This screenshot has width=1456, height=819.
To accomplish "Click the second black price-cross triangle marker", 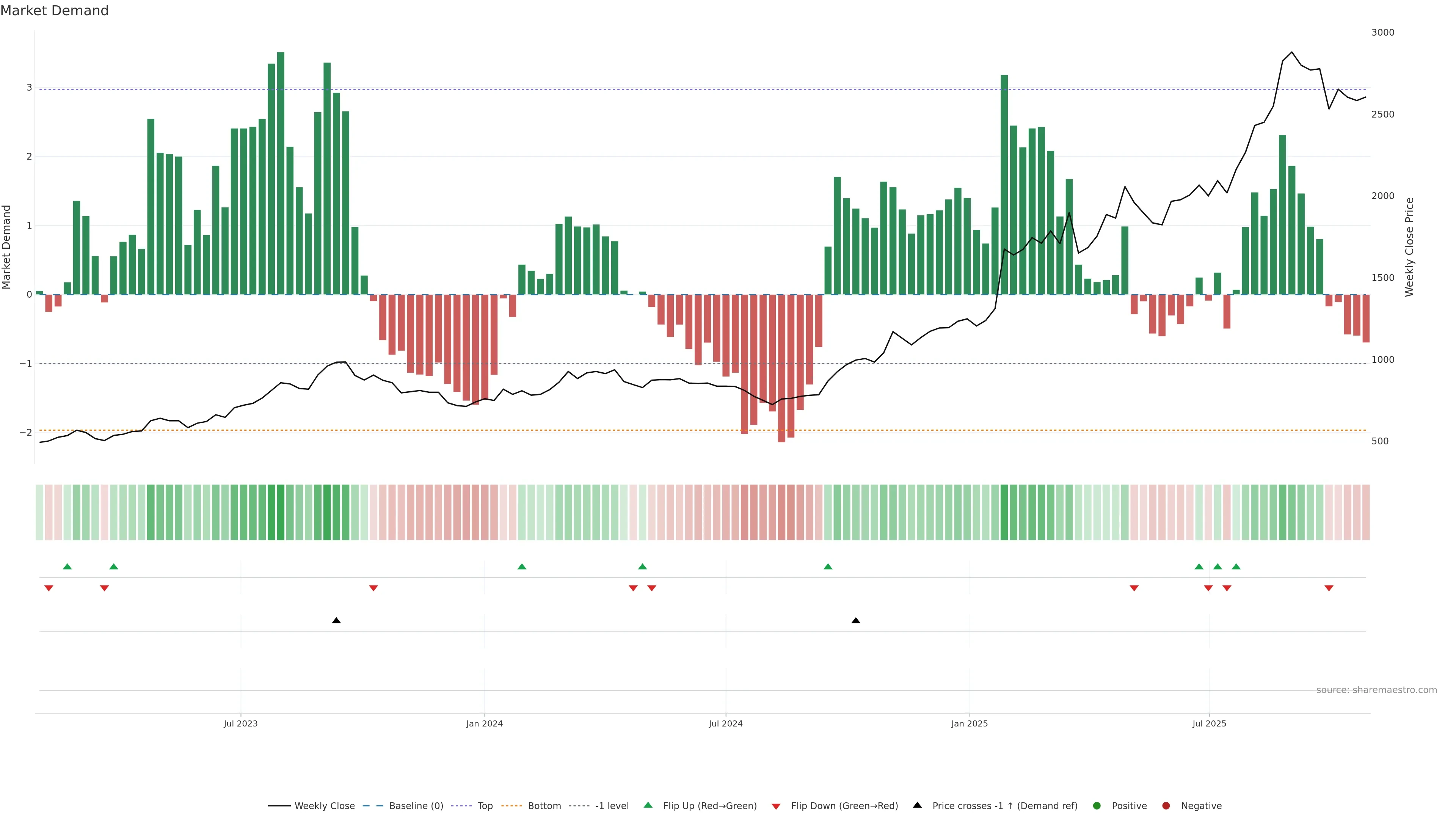I will click(856, 621).
